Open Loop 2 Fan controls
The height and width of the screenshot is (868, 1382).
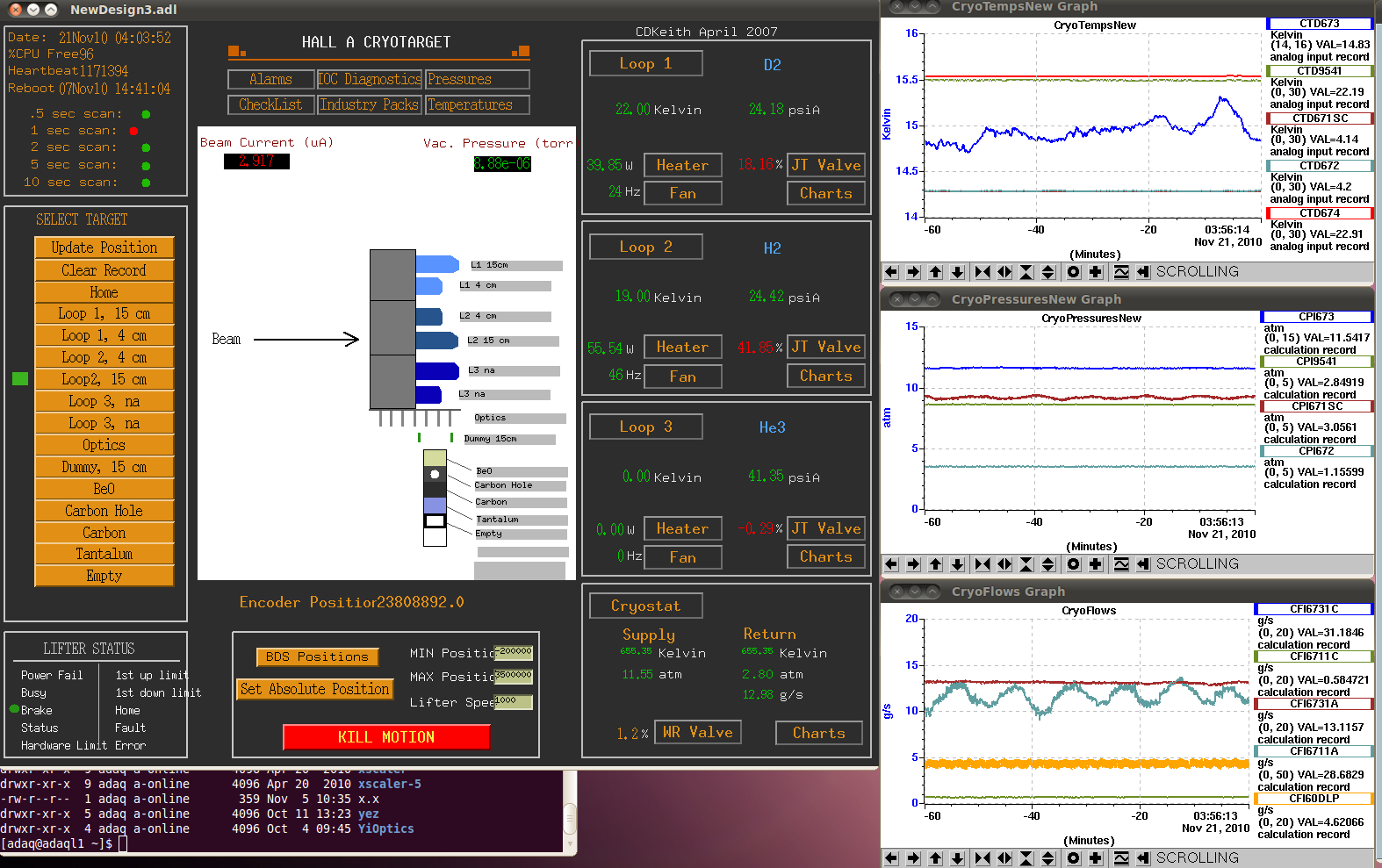[683, 377]
